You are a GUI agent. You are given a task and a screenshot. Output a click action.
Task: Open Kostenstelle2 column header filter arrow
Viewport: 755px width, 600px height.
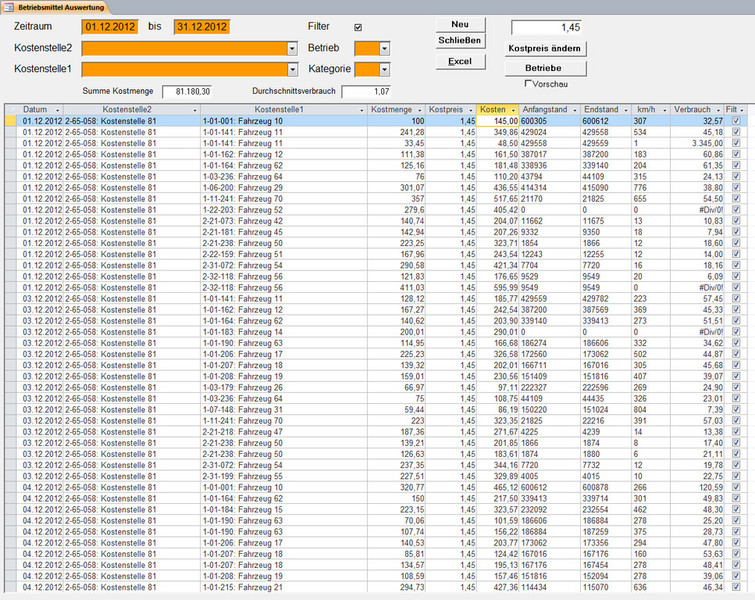pyautogui.click(x=195, y=110)
